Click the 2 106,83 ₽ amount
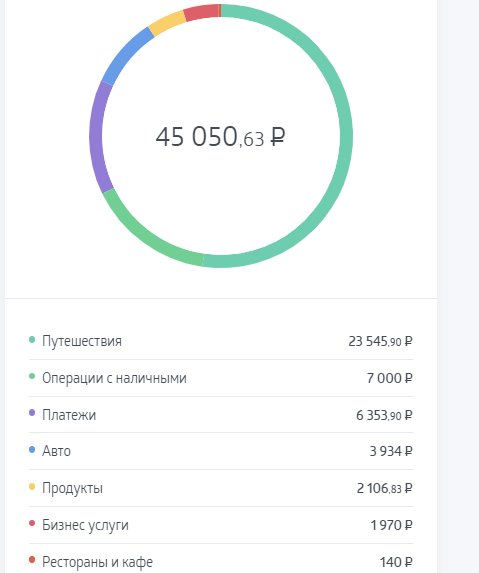Viewport: 479px width, 573px height. coord(385,488)
